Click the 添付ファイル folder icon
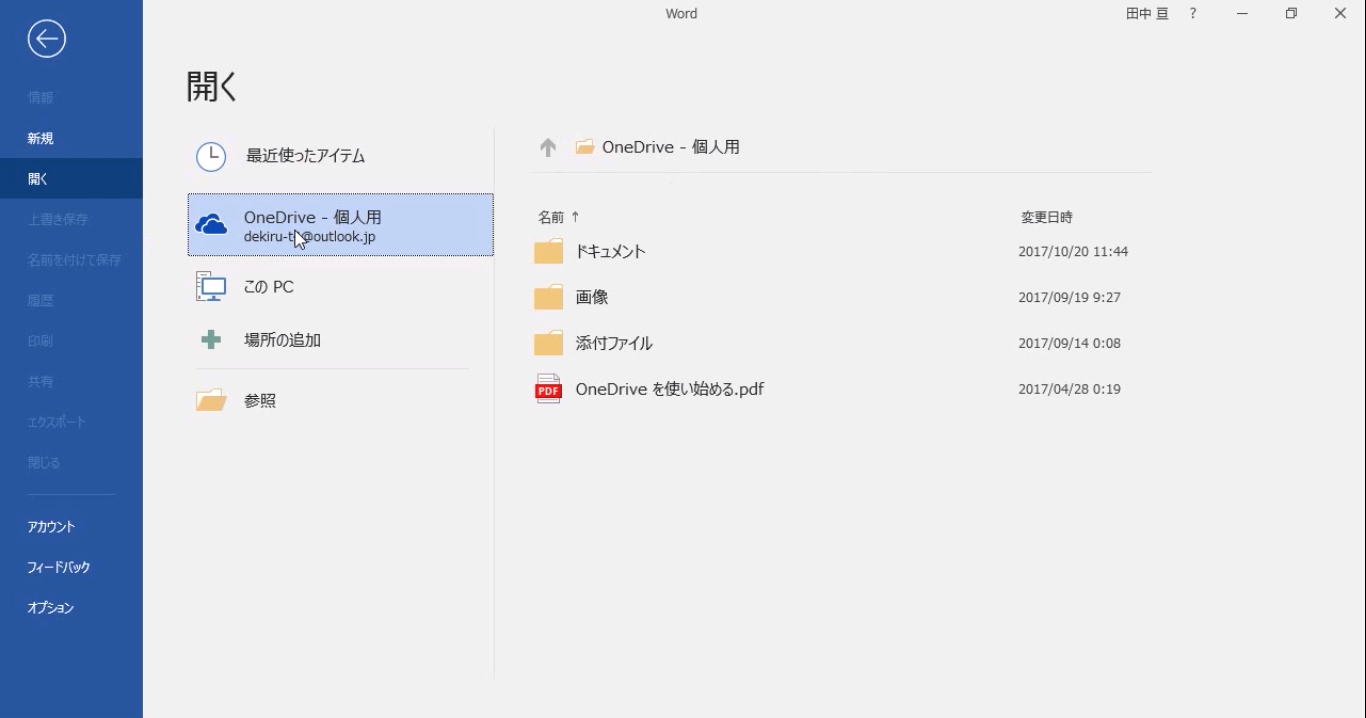The height and width of the screenshot is (718, 1366). [548, 344]
